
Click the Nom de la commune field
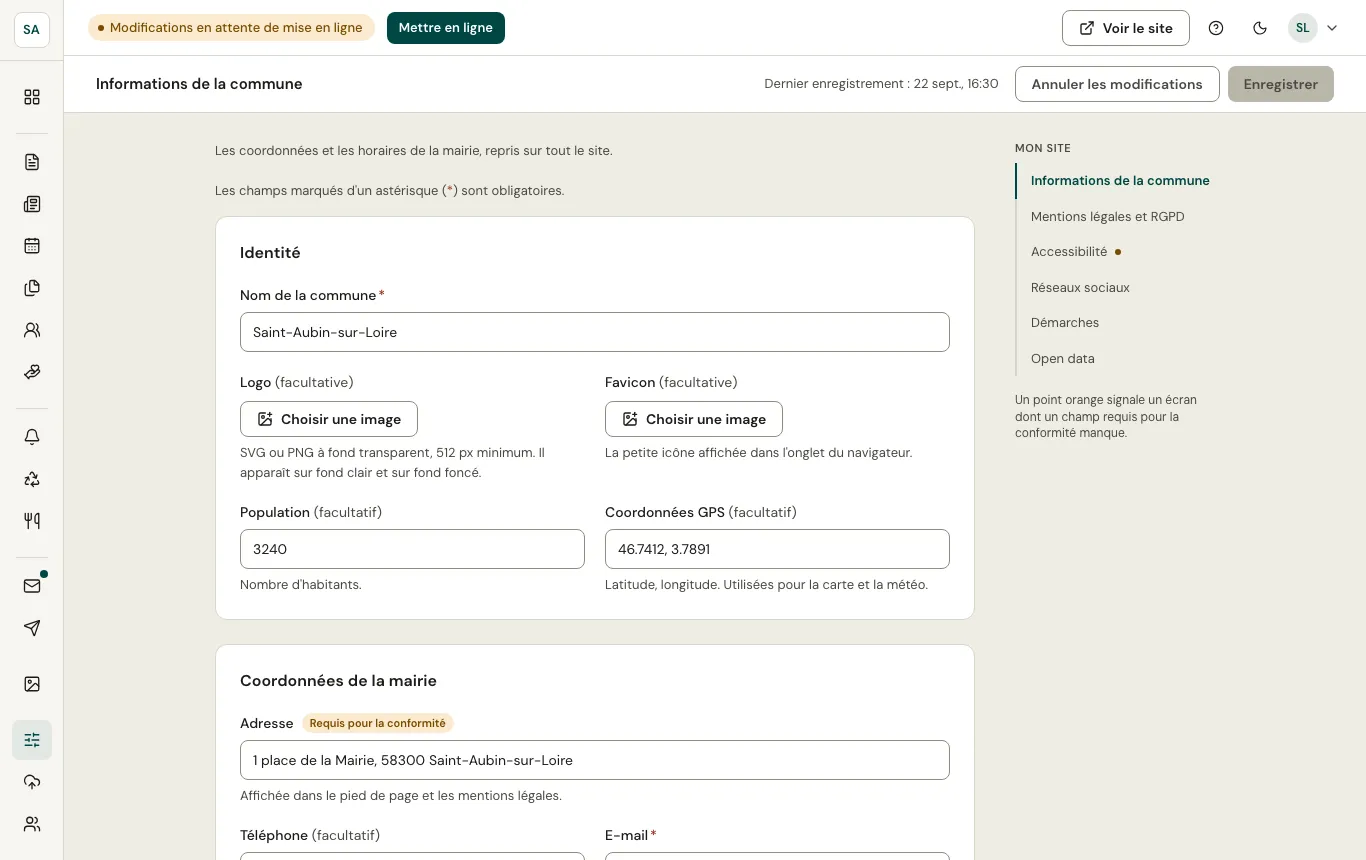pyautogui.click(x=595, y=332)
